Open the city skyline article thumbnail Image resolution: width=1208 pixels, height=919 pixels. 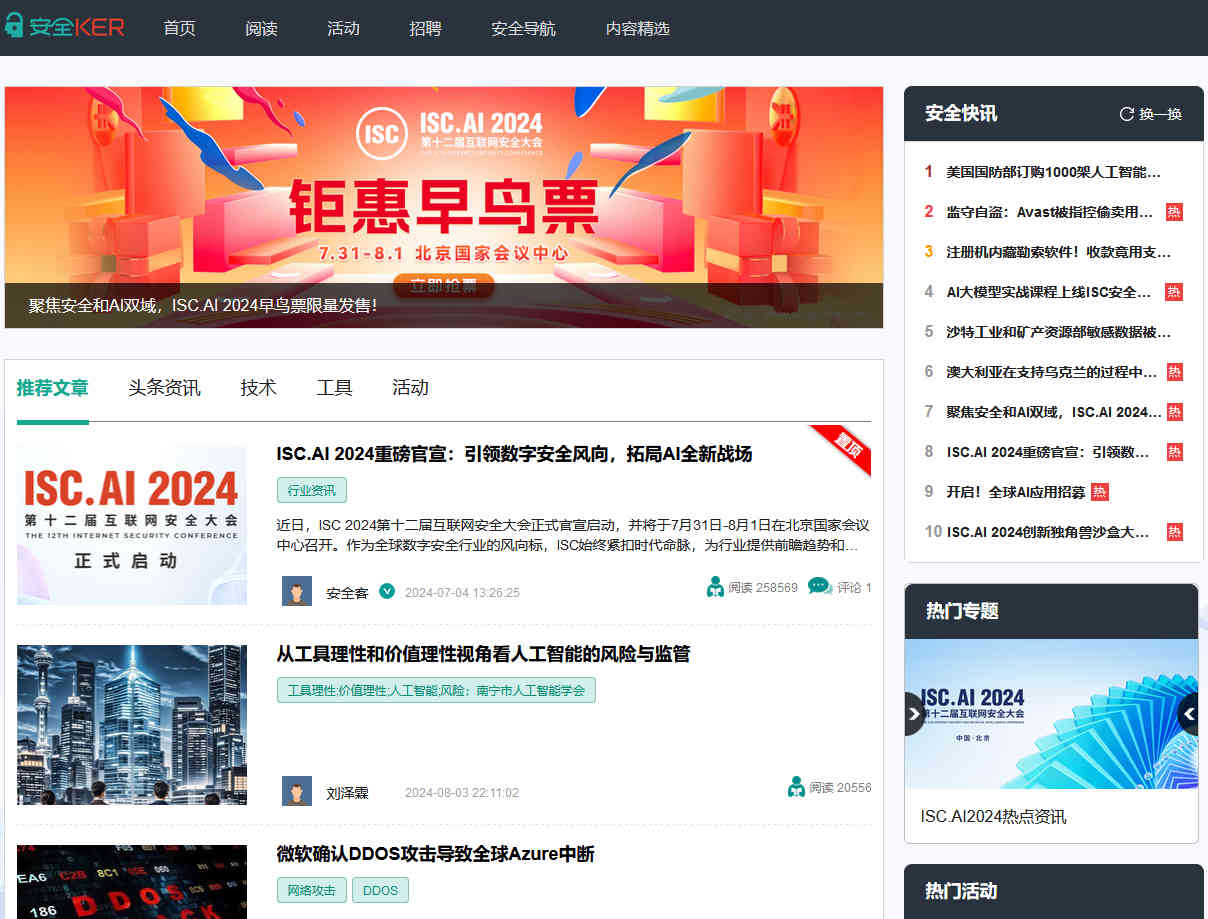[132, 724]
